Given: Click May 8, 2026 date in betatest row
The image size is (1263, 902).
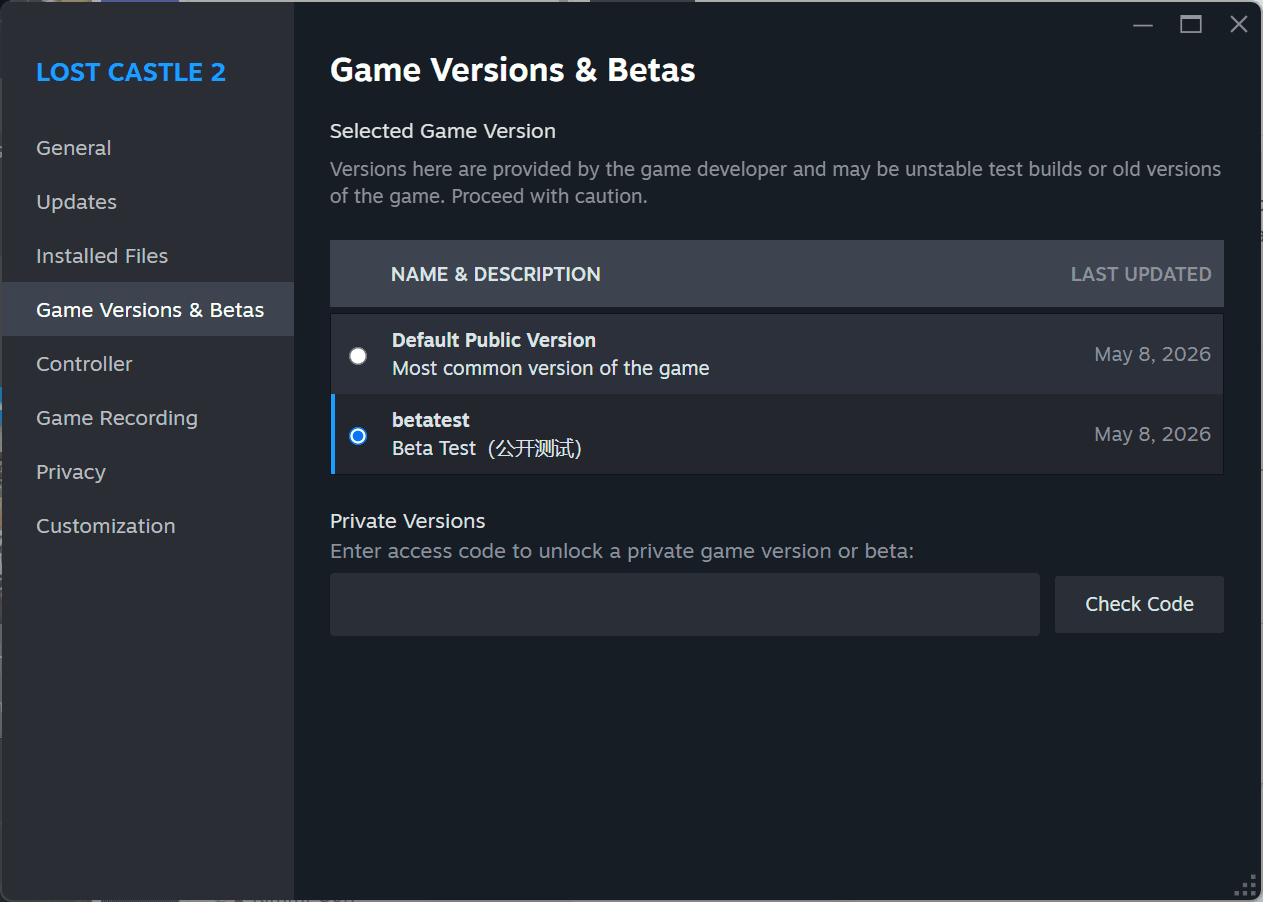Looking at the screenshot, I should point(1153,434).
